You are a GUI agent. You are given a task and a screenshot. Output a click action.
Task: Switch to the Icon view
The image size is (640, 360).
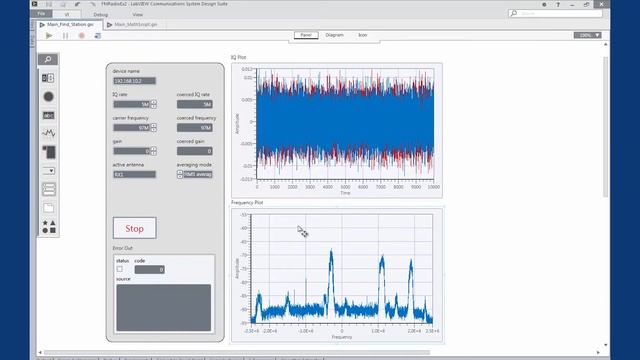pyautogui.click(x=362, y=35)
